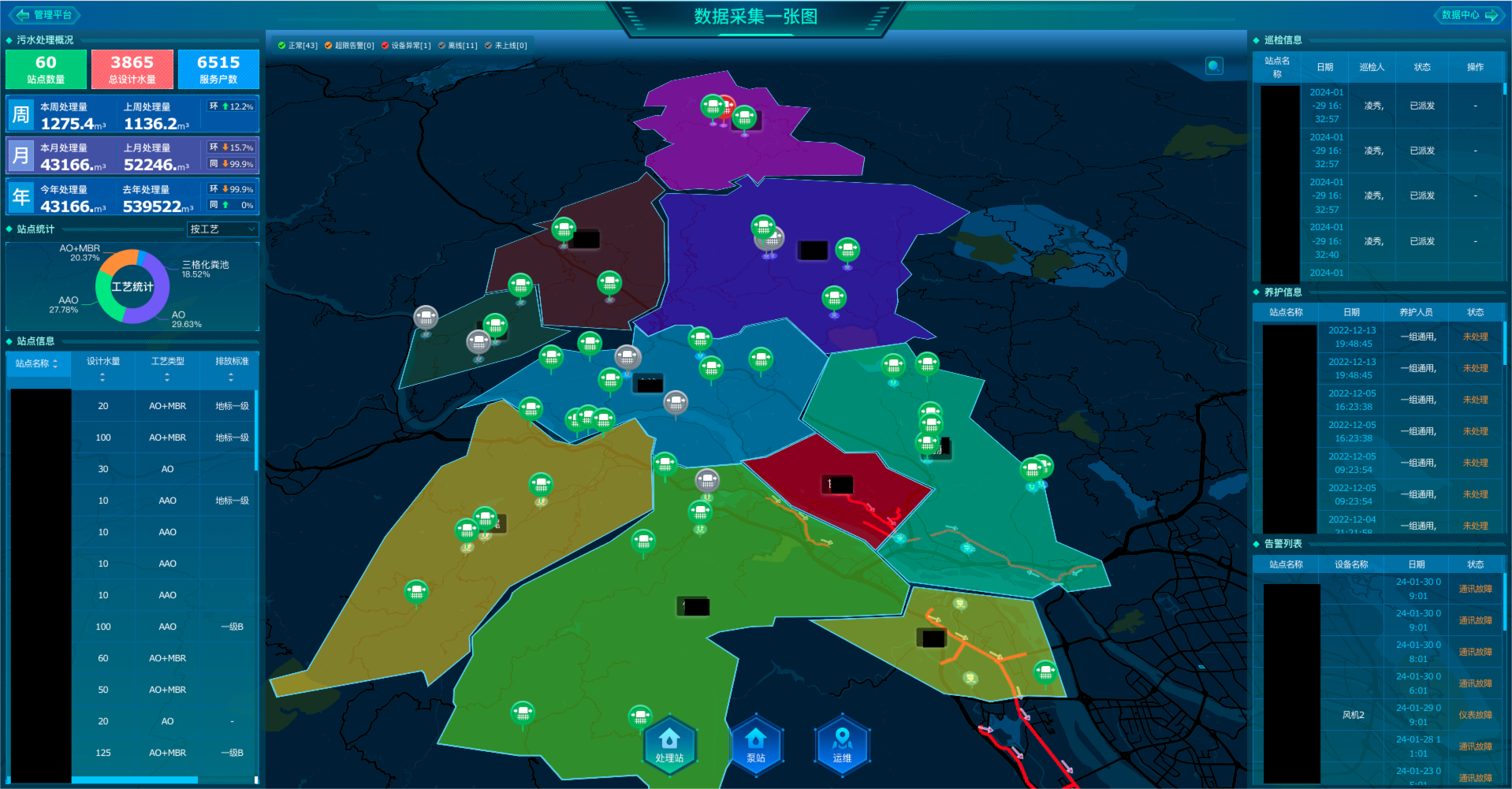
Task: Open the 按工艺 statistics dropdown
Action: point(223,229)
